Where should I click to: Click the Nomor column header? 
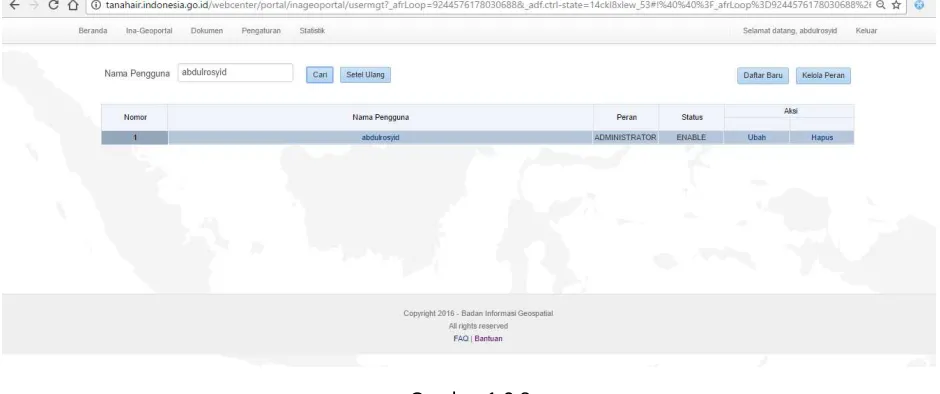point(135,118)
